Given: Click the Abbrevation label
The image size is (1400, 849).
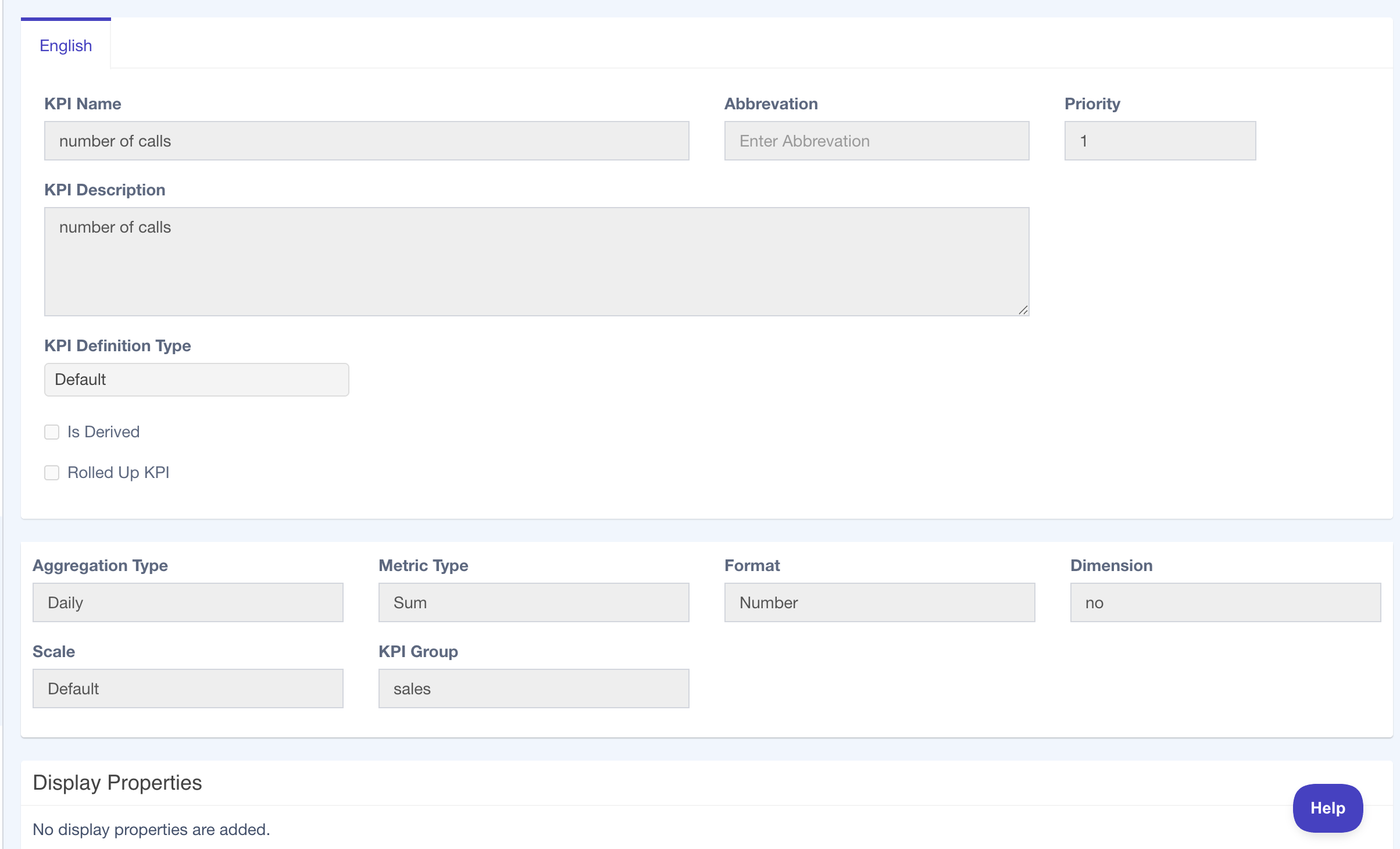Looking at the screenshot, I should coord(771,104).
